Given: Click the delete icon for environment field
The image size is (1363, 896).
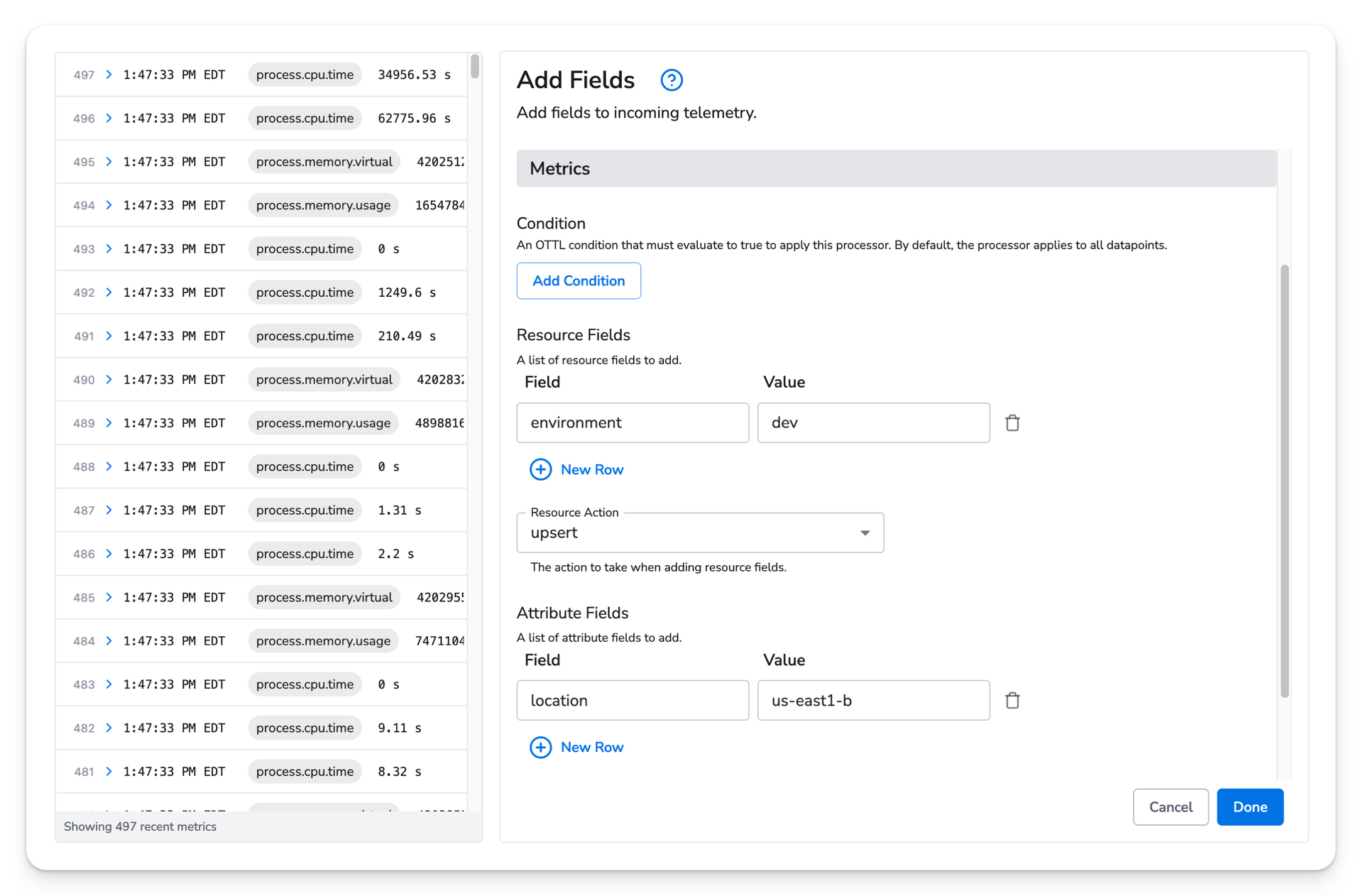Looking at the screenshot, I should [1012, 422].
